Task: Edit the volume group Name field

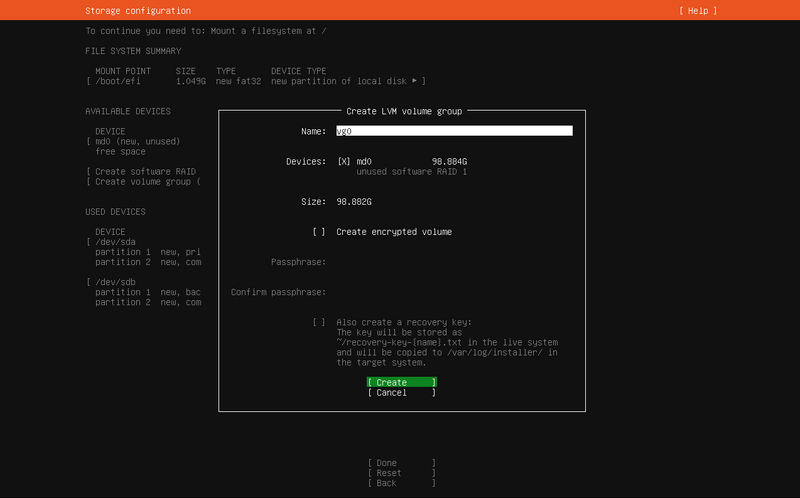Action: [x=454, y=131]
